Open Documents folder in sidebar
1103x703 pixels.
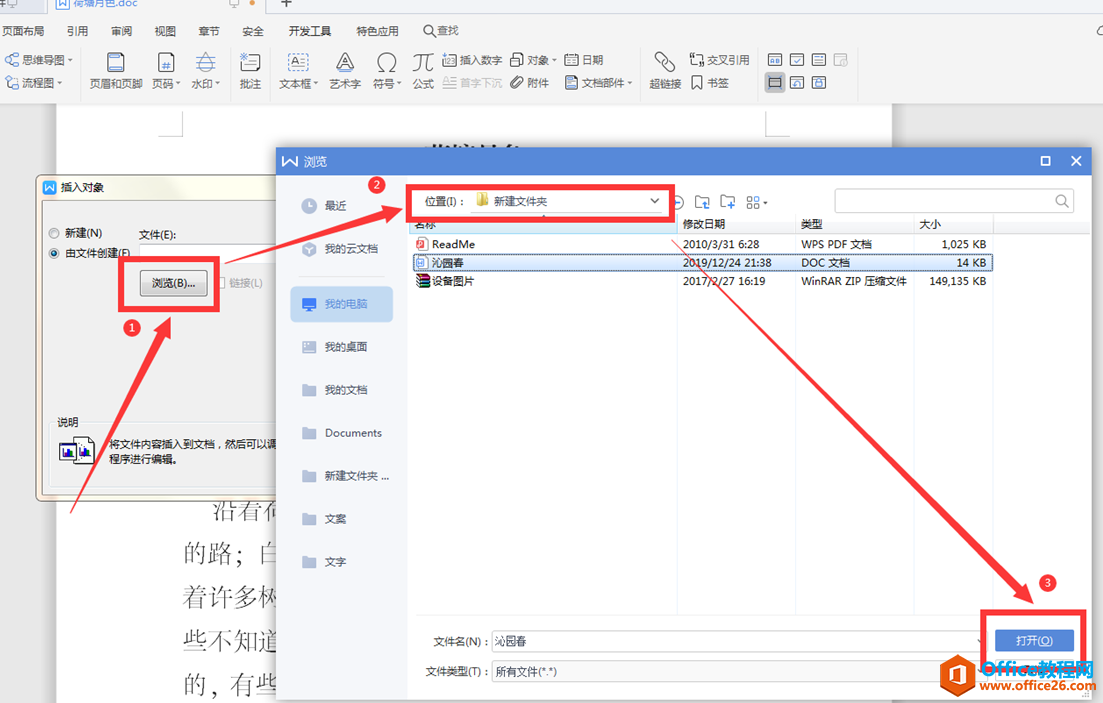coord(342,433)
